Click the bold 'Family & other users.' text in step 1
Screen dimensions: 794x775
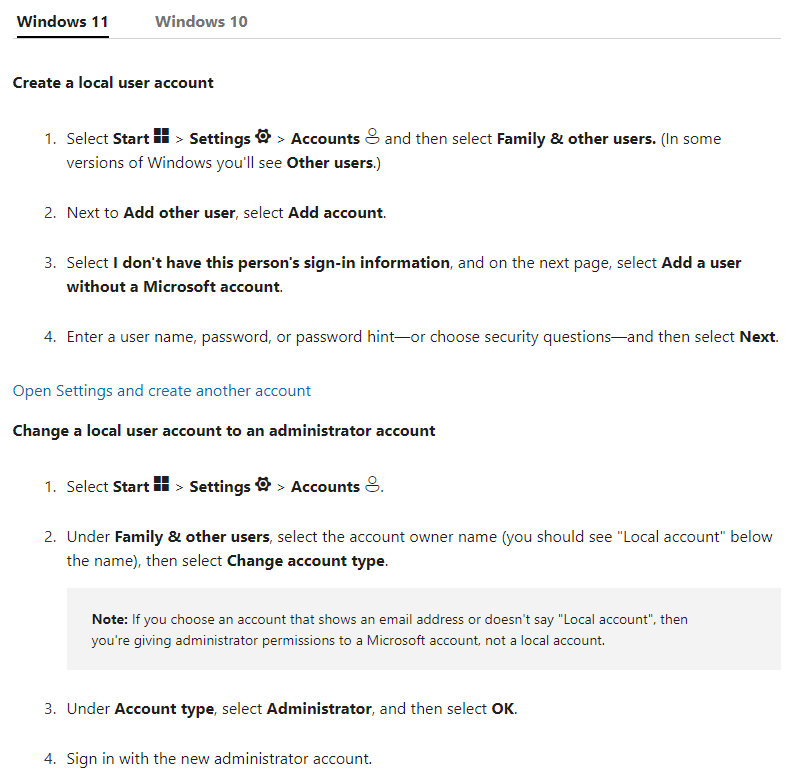click(576, 139)
